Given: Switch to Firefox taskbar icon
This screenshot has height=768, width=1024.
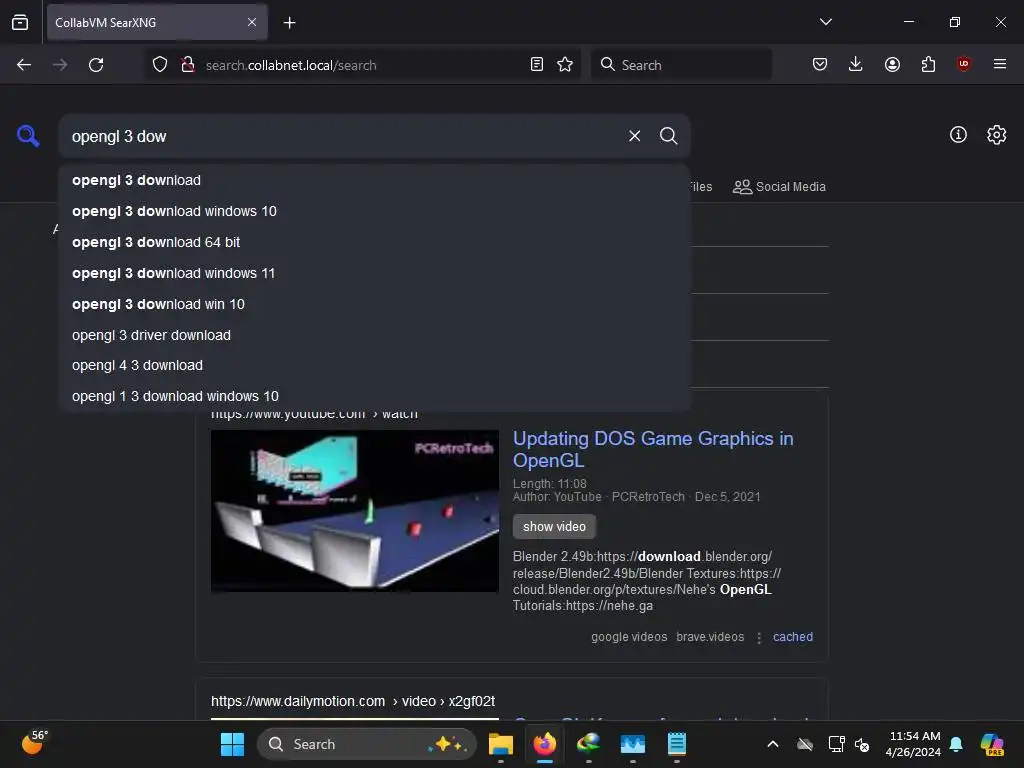Looking at the screenshot, I should point(545,744).
